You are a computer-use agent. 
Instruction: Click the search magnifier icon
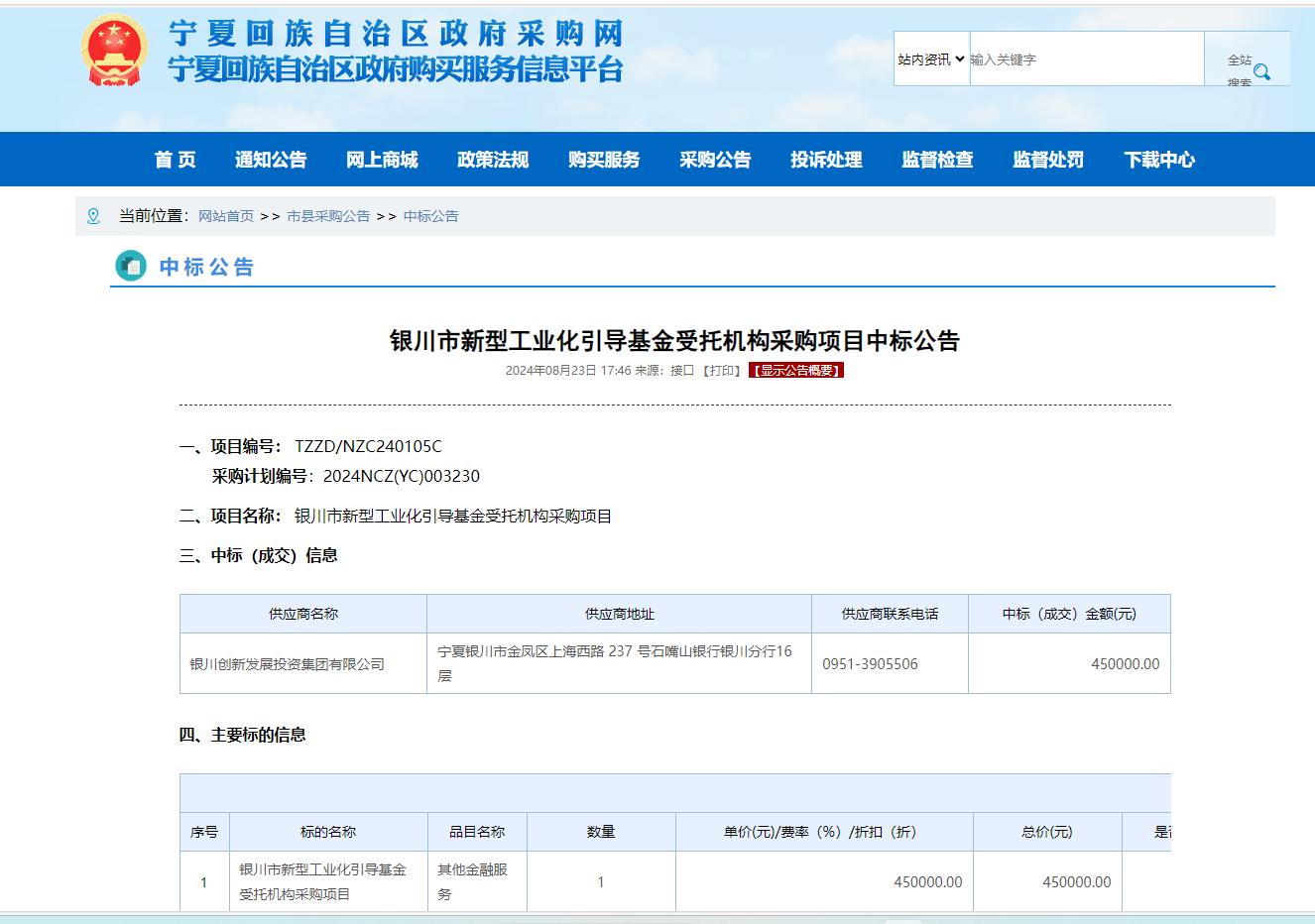[1261, 71]
